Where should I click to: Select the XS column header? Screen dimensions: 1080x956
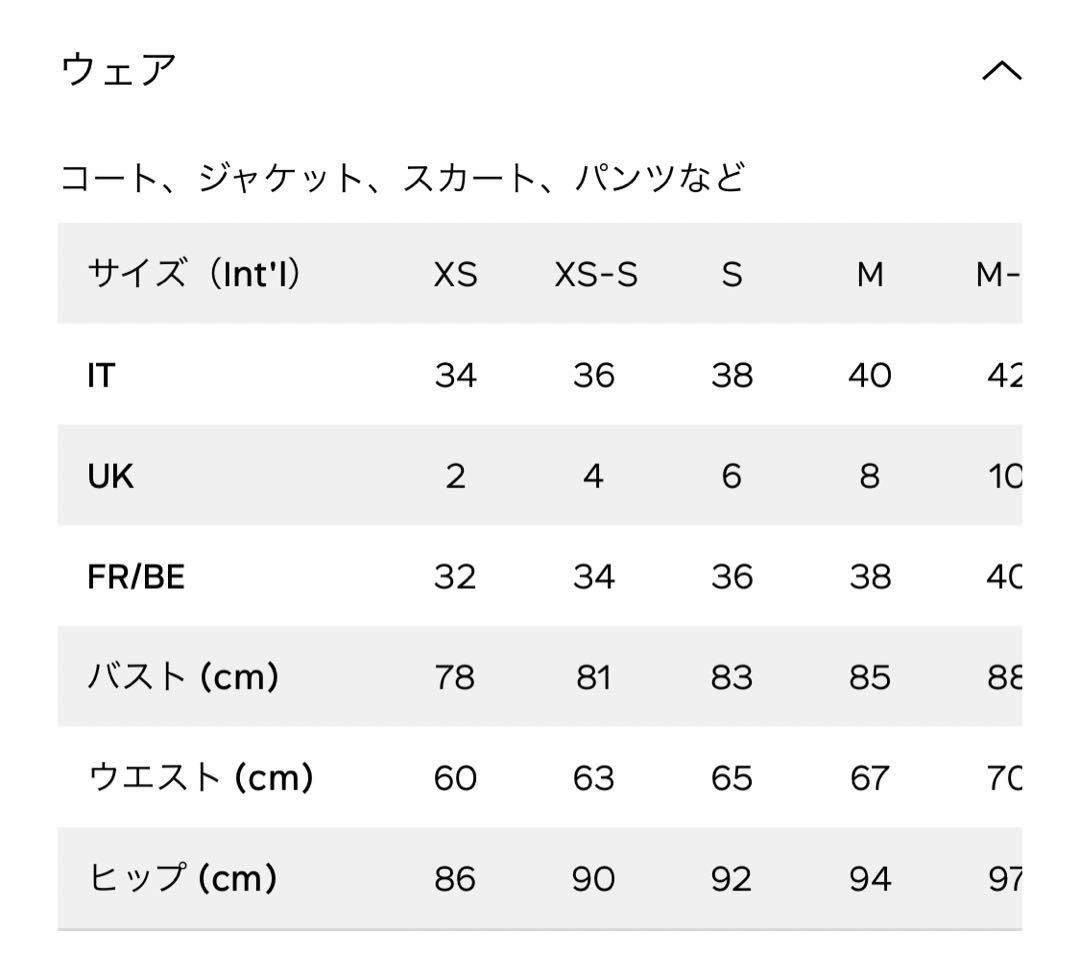[455, 274]
